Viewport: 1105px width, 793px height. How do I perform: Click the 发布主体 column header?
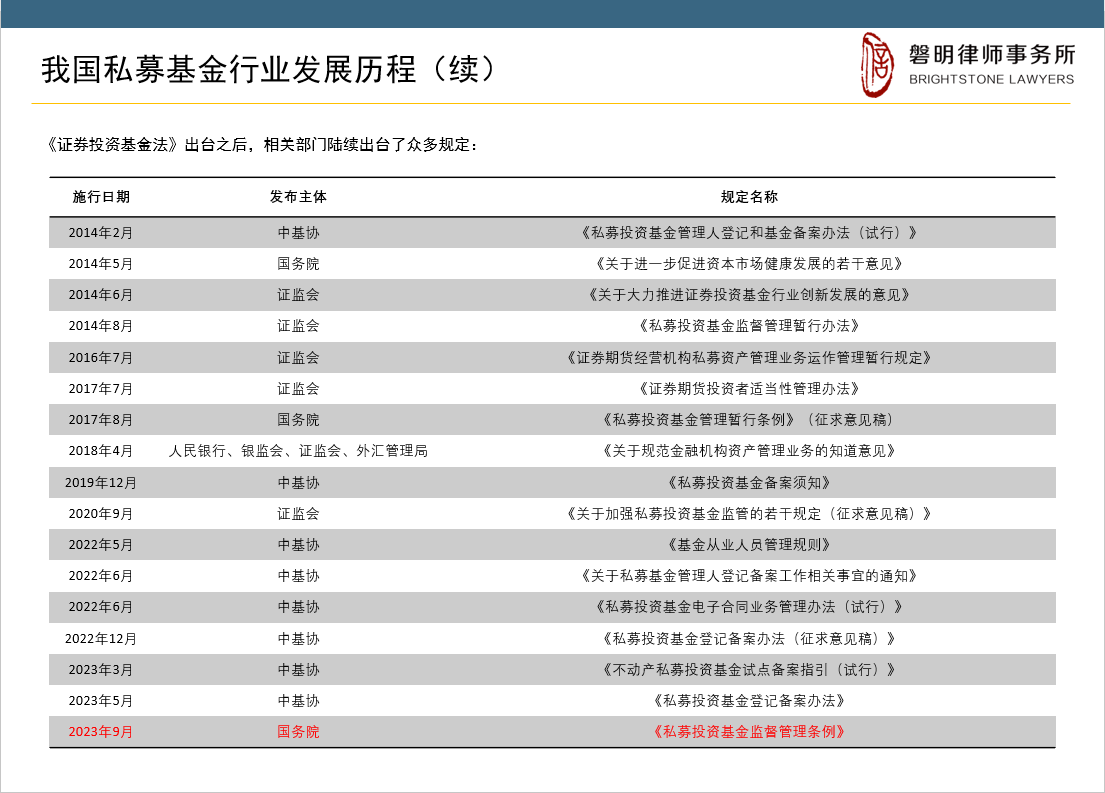(298, 197)
